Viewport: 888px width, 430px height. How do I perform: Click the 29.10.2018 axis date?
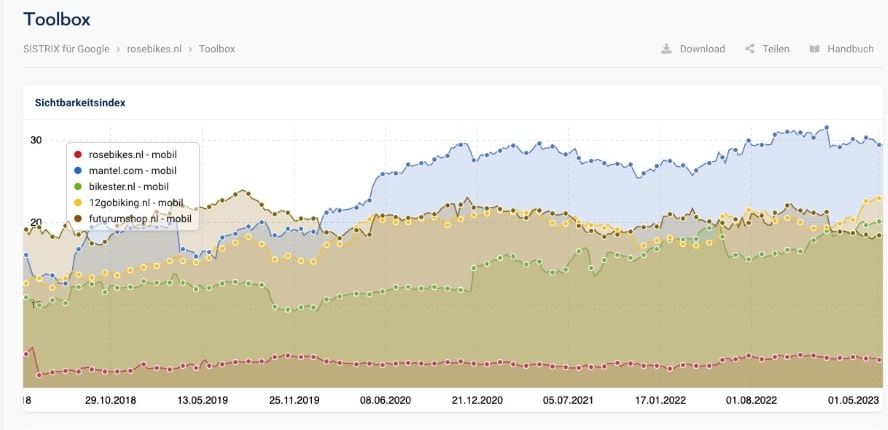pos(110,401)
